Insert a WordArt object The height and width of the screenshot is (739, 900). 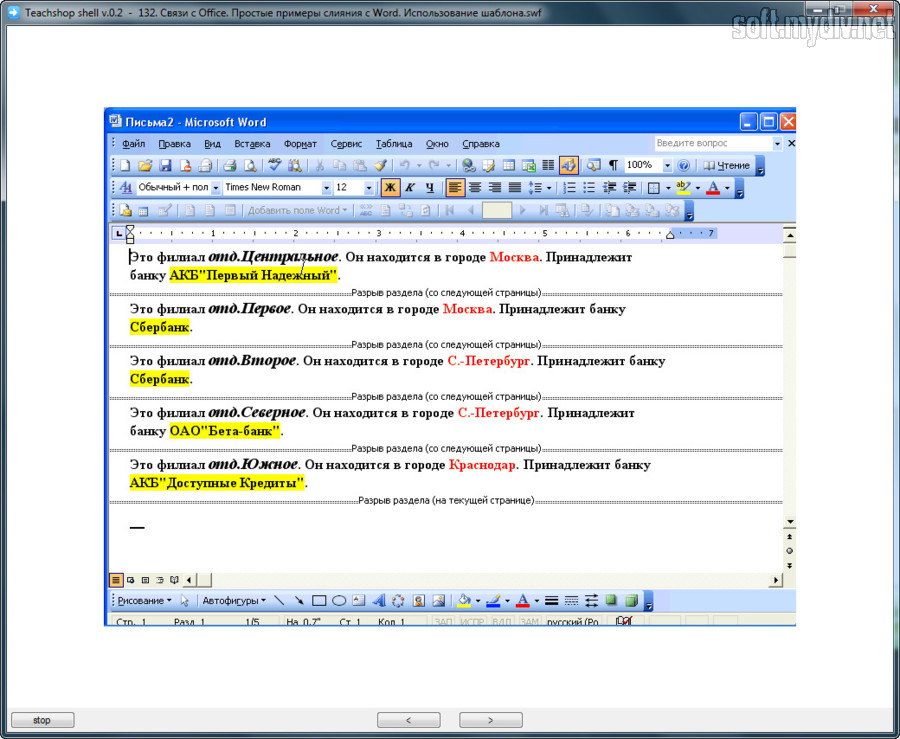[379, 601]
